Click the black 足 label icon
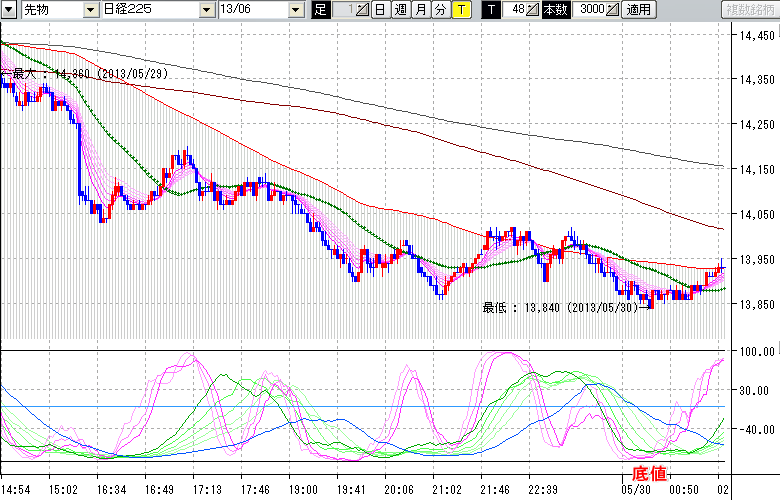Viewport: 780px width, 500px height. [x=320, y=10]
